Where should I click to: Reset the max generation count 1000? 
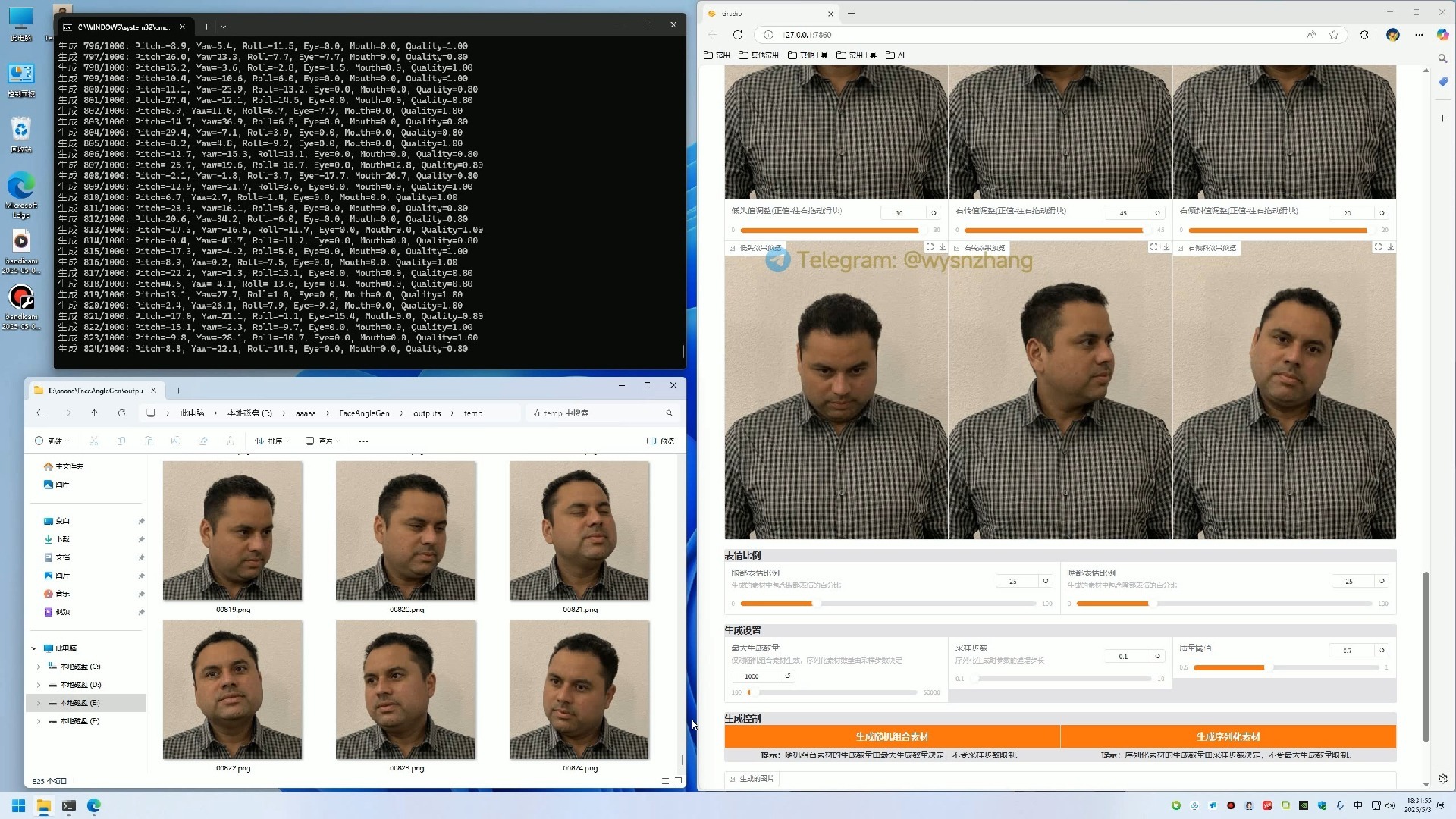(787, 676)
